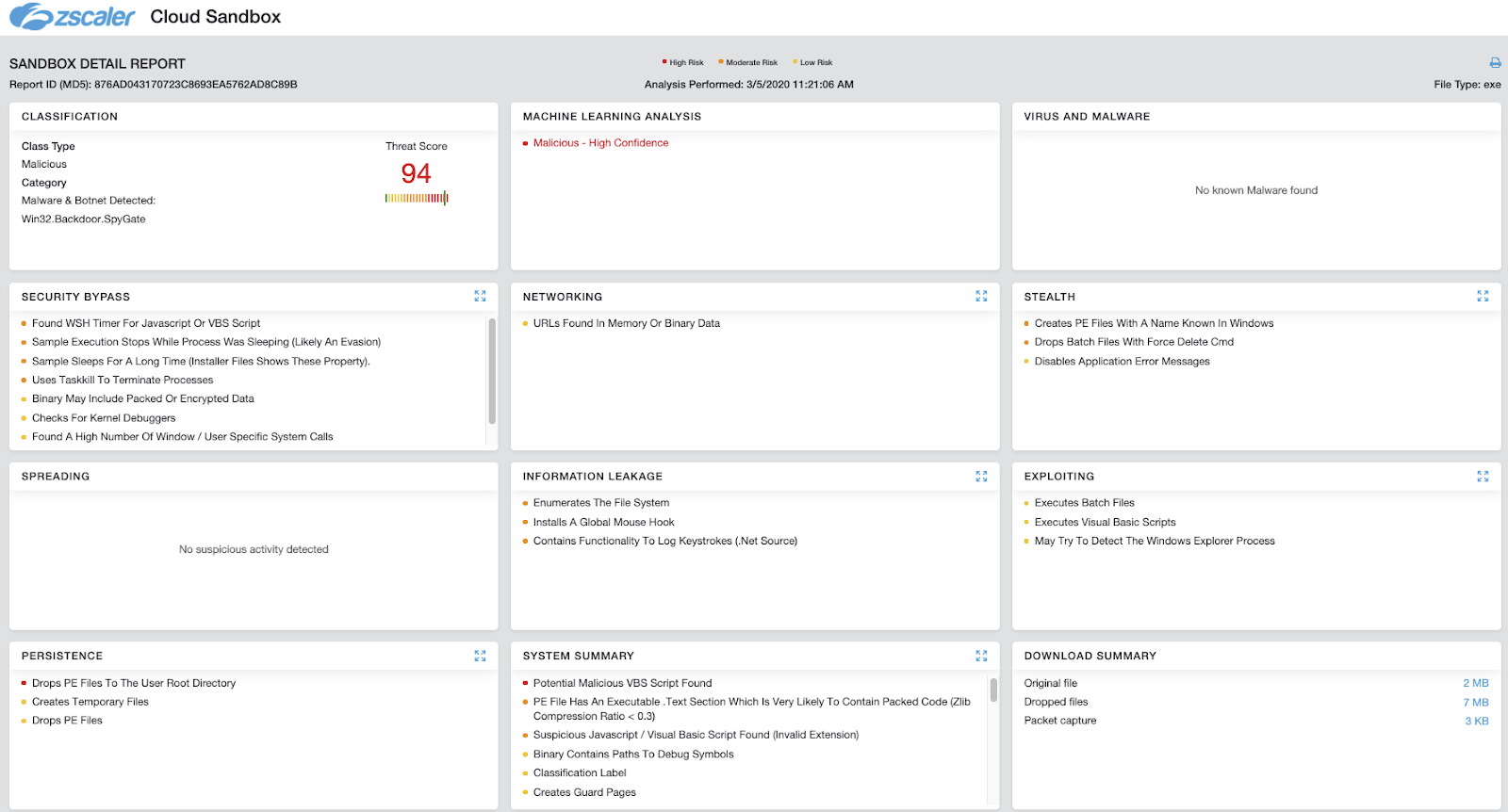Click "Disables Application Error Messages"
1508x812 pixels.
click(1123, 361)
